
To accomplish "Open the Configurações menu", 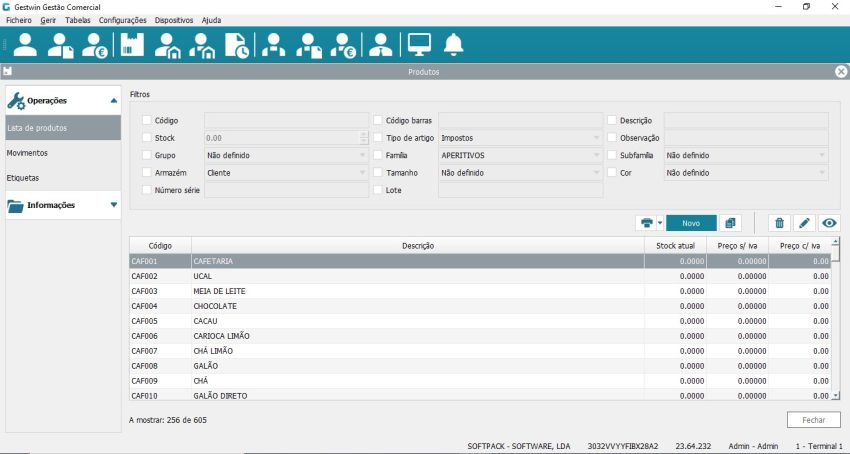I will (x=123, y=20).
